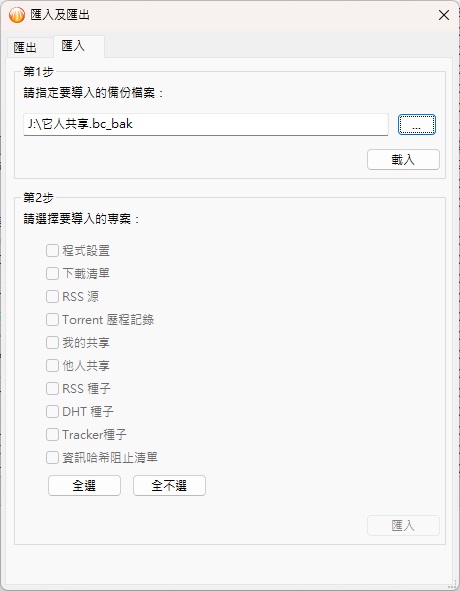Viewport: 460px width, 591px height.
Task: Enable the RSS 種子 checkbox
Action: click(52, 389)
